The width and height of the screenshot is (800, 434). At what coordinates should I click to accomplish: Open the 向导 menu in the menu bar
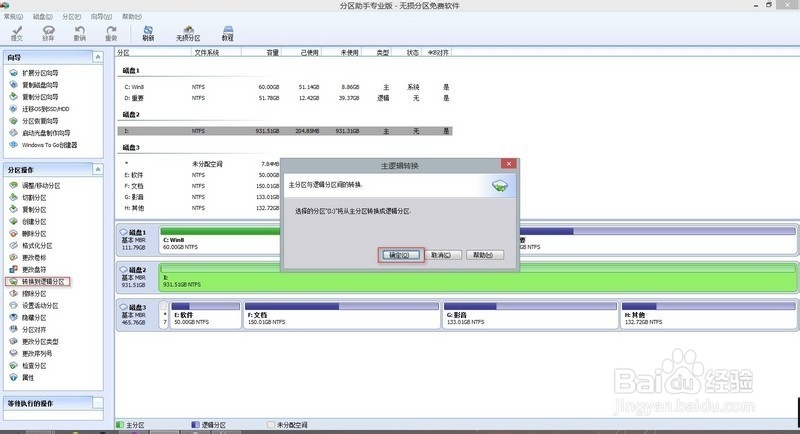click(102, 17)
